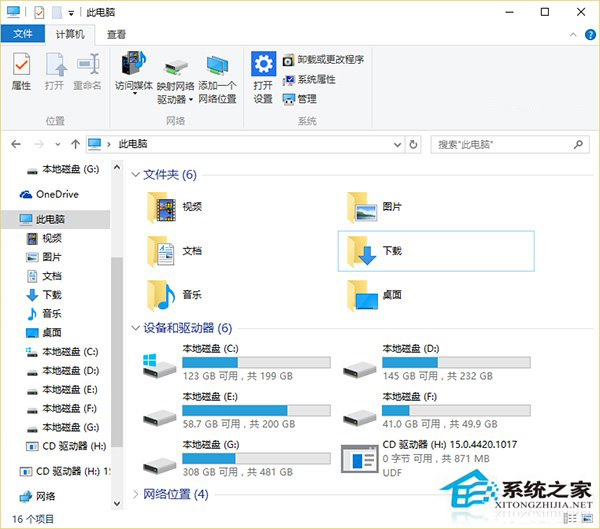
Task: Open the recent locations dropdown
Action: 57,145
